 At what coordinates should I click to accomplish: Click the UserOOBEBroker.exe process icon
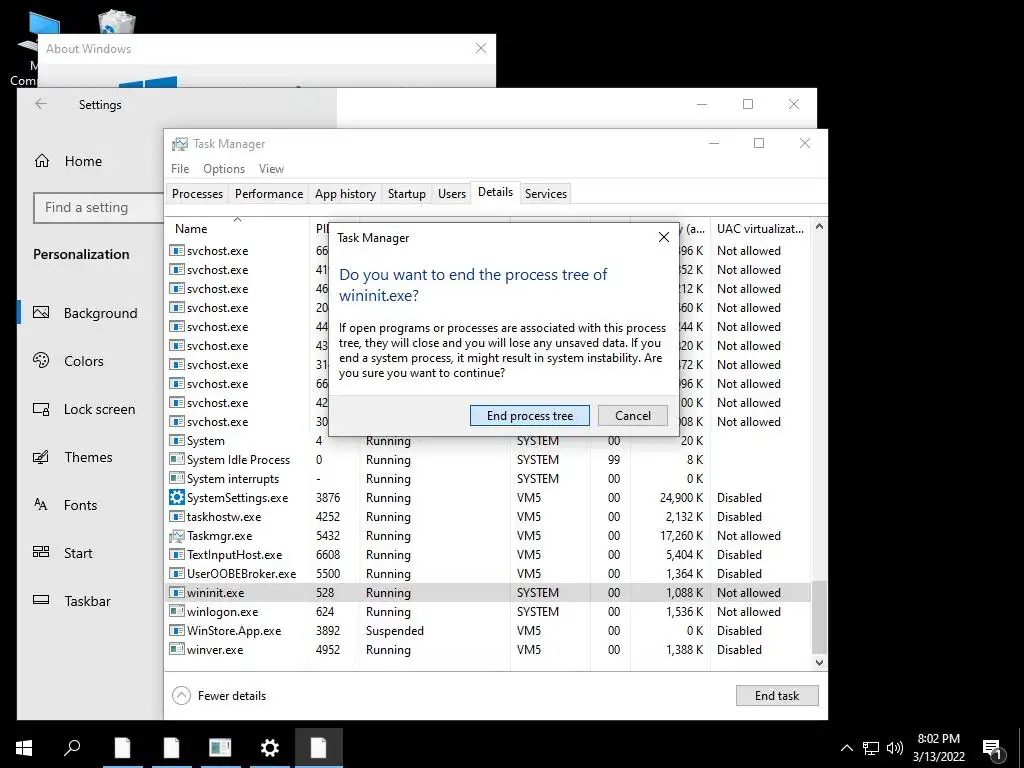point(176,573)
